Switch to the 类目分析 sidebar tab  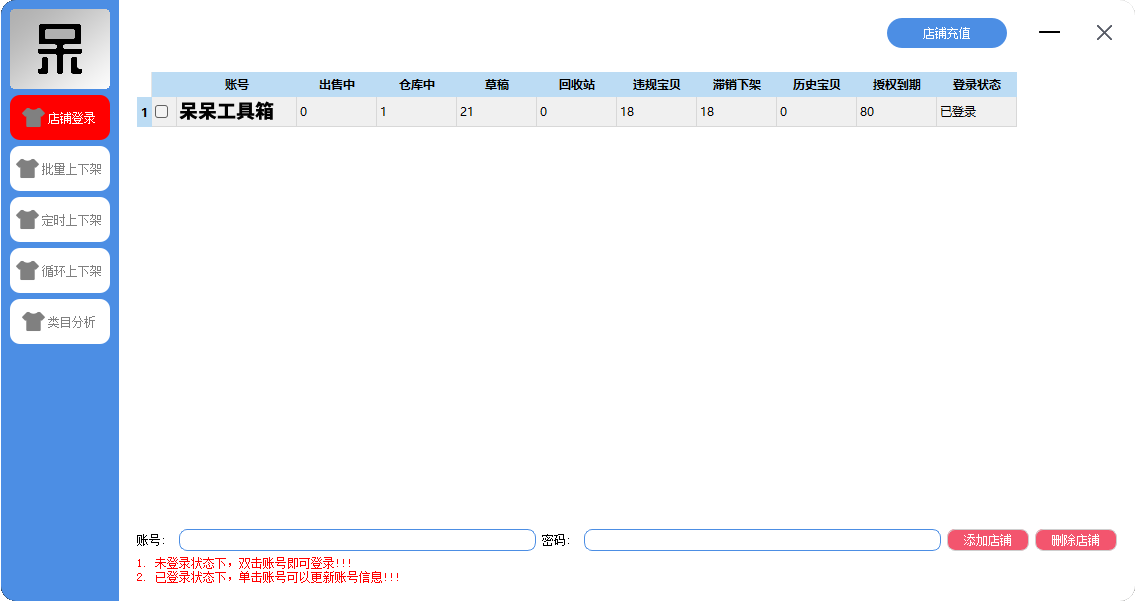coord(60,321)
